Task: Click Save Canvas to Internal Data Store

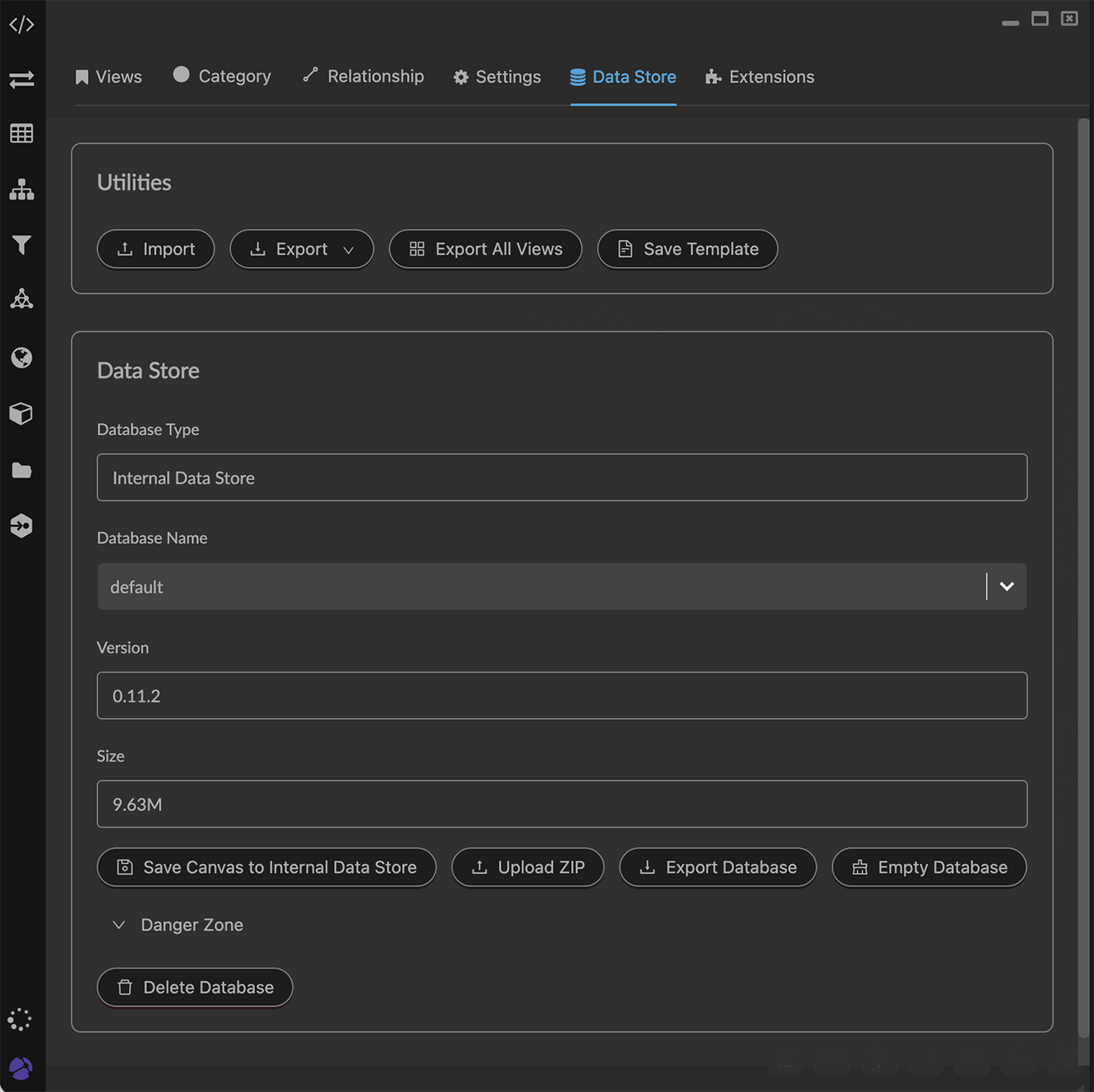Action: (x=266, y=867)
